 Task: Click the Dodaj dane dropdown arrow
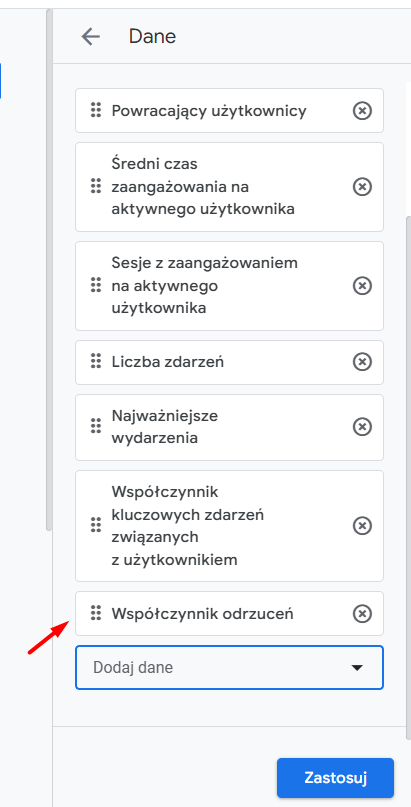(x=356, y=668)
